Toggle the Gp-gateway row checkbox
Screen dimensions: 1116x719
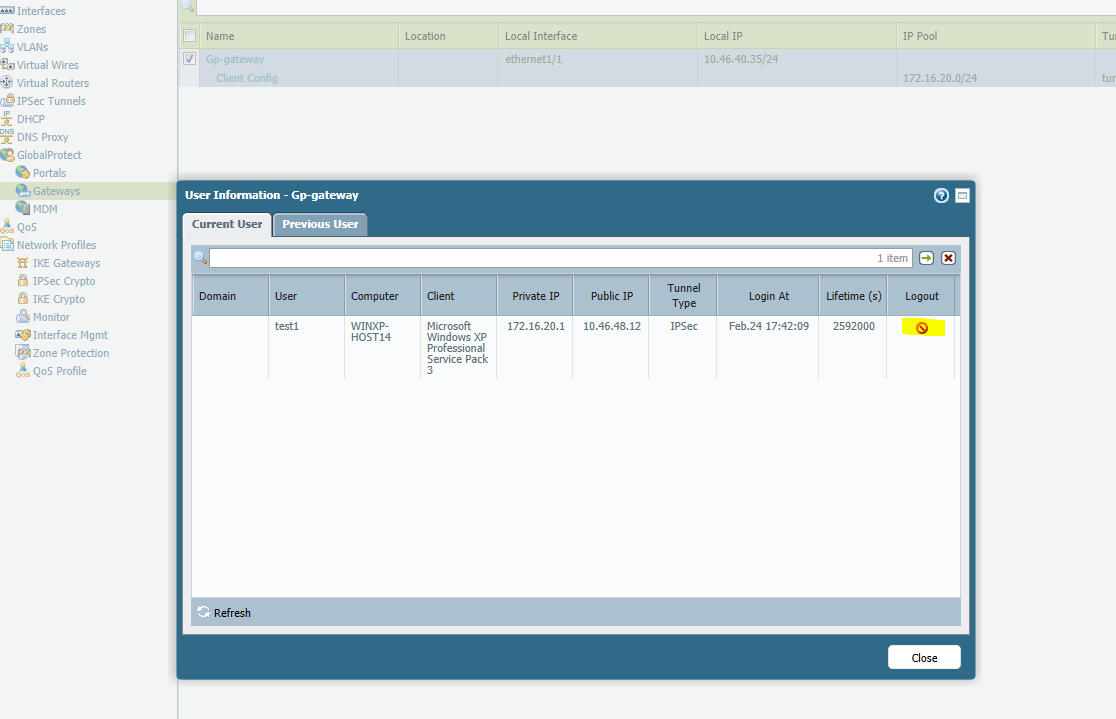click(x=190, y=59)
